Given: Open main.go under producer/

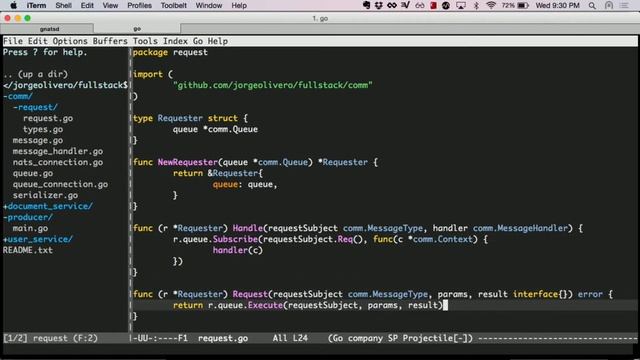Looking at the screenshot, I should 30,228.
